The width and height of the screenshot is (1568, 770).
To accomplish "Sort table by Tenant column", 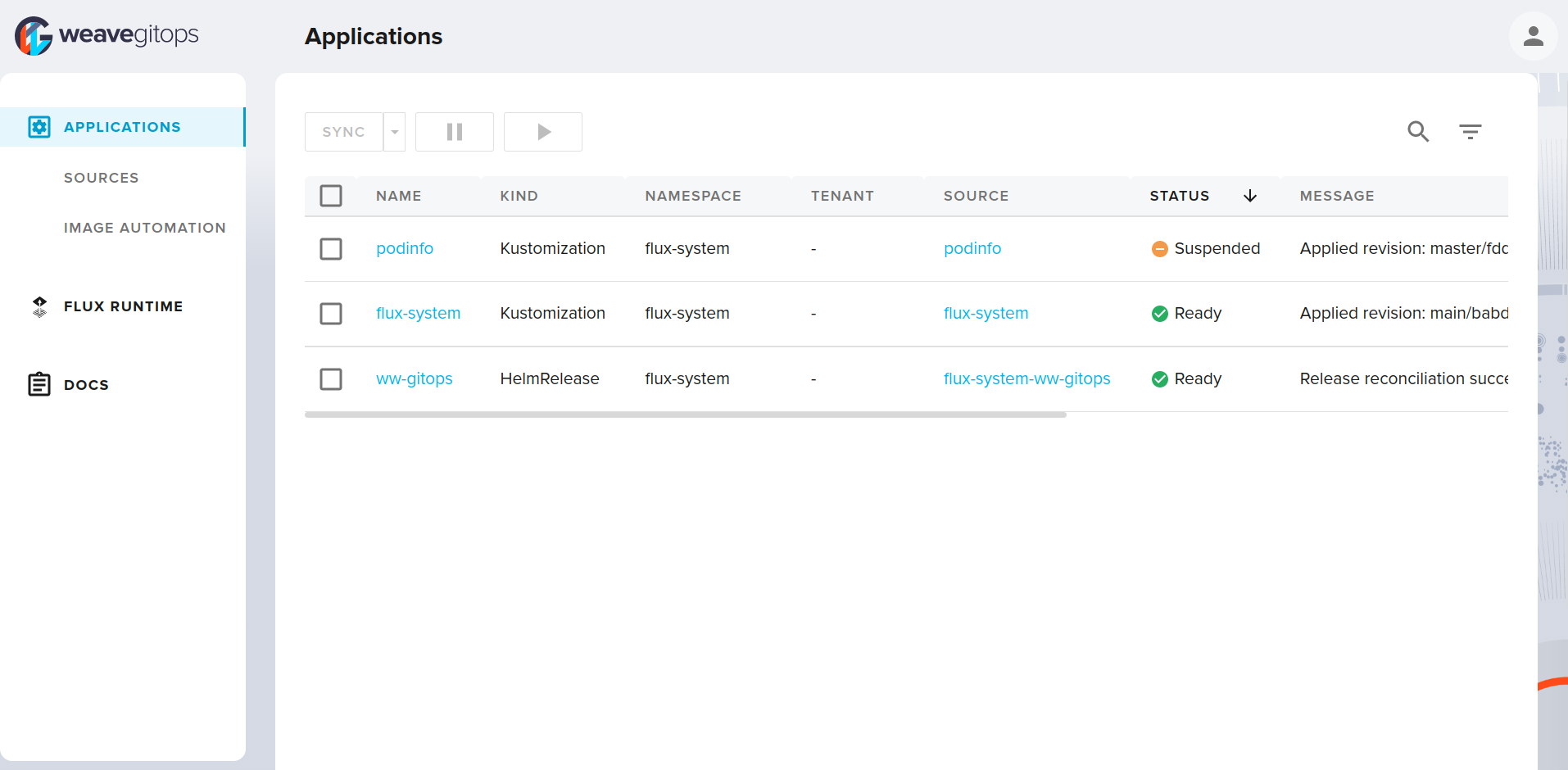I will [x=842, y=196].
